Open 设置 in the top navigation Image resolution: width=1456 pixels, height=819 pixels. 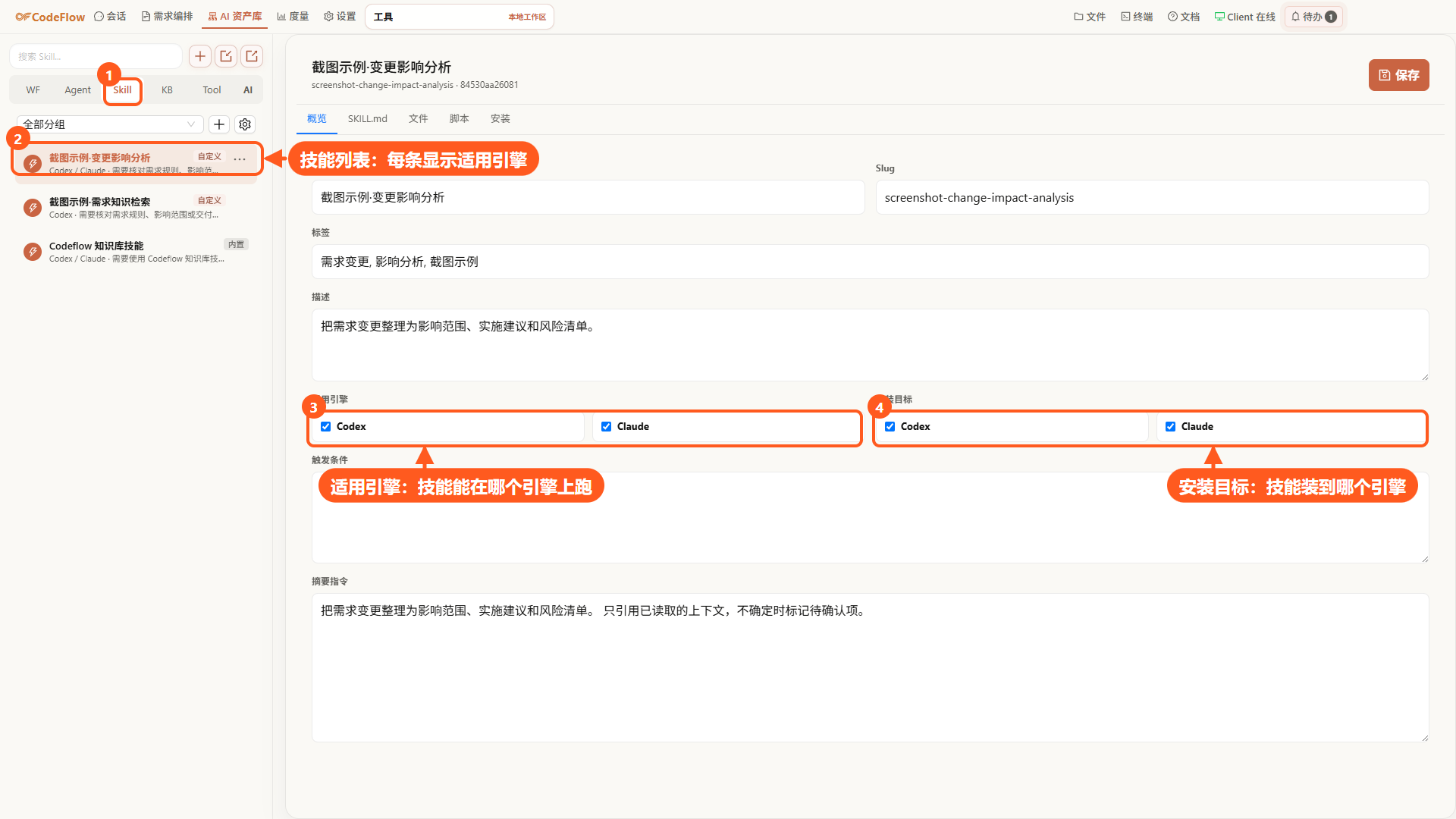click(340, 17)
